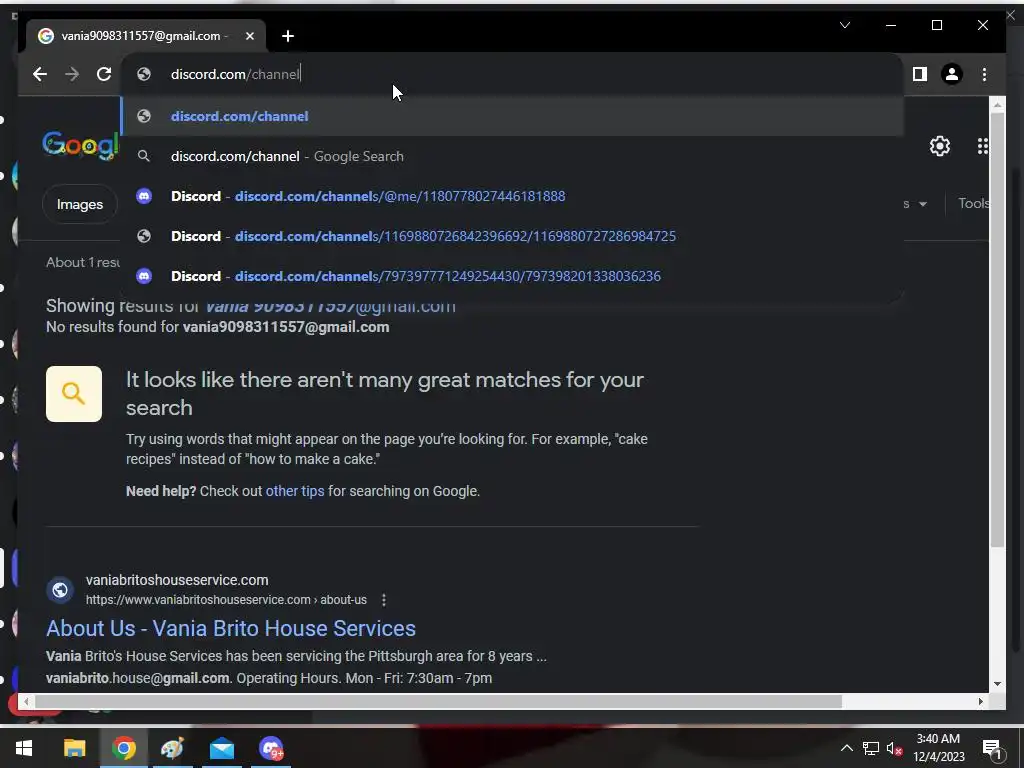Close the vania9098311557@gmail.com tab

(x=249, y=37)
